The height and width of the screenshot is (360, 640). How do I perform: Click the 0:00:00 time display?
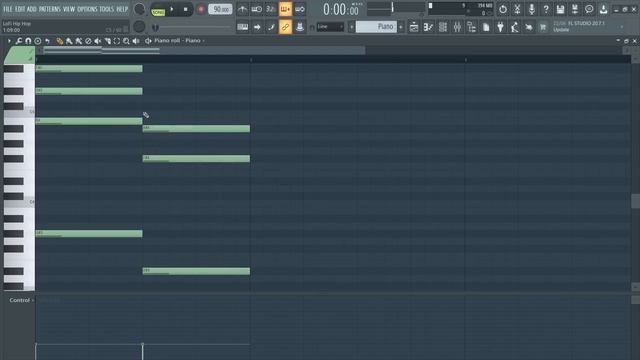click(x=341, y=9)
